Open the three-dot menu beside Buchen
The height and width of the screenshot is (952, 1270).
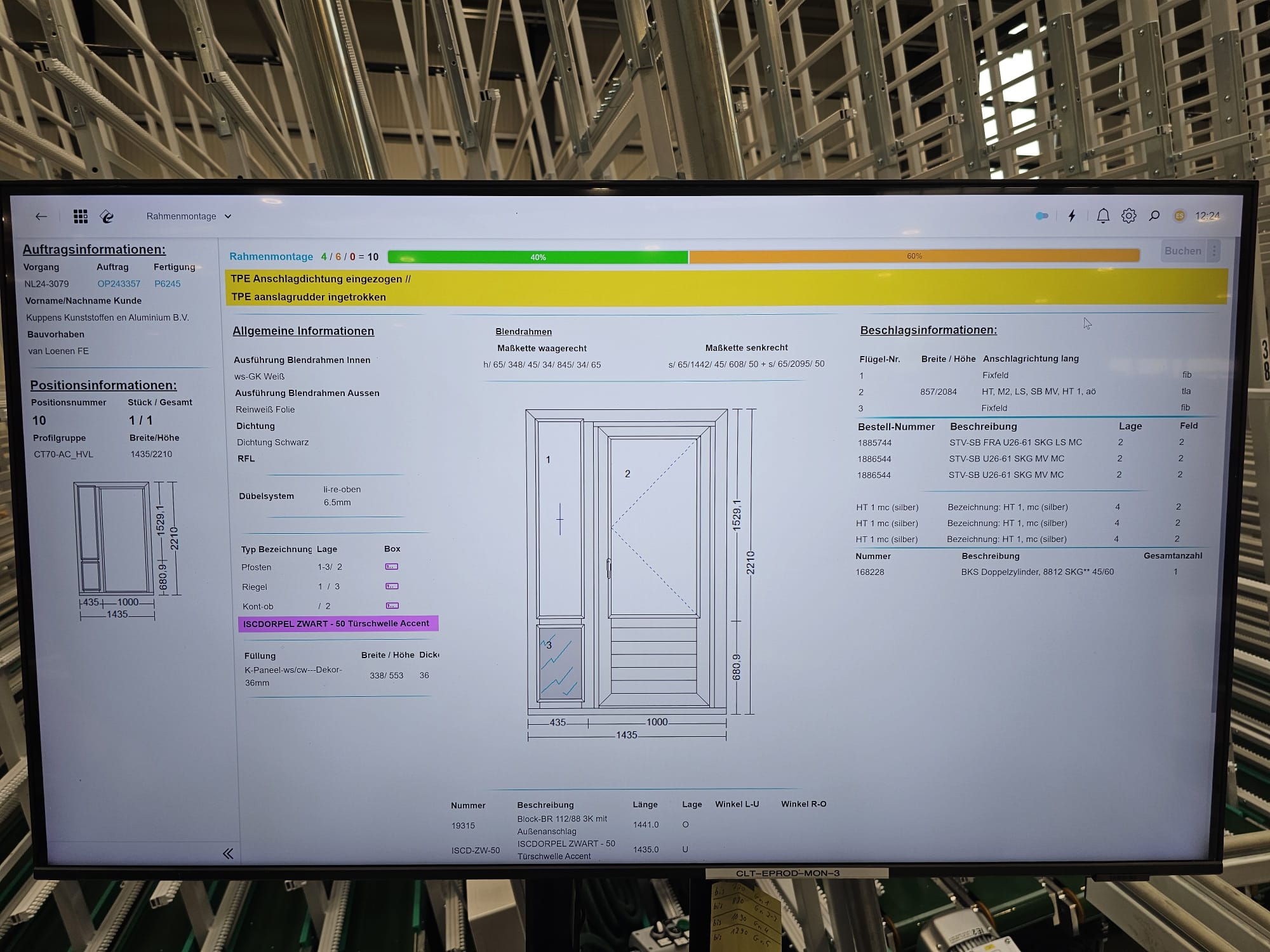1214,251
